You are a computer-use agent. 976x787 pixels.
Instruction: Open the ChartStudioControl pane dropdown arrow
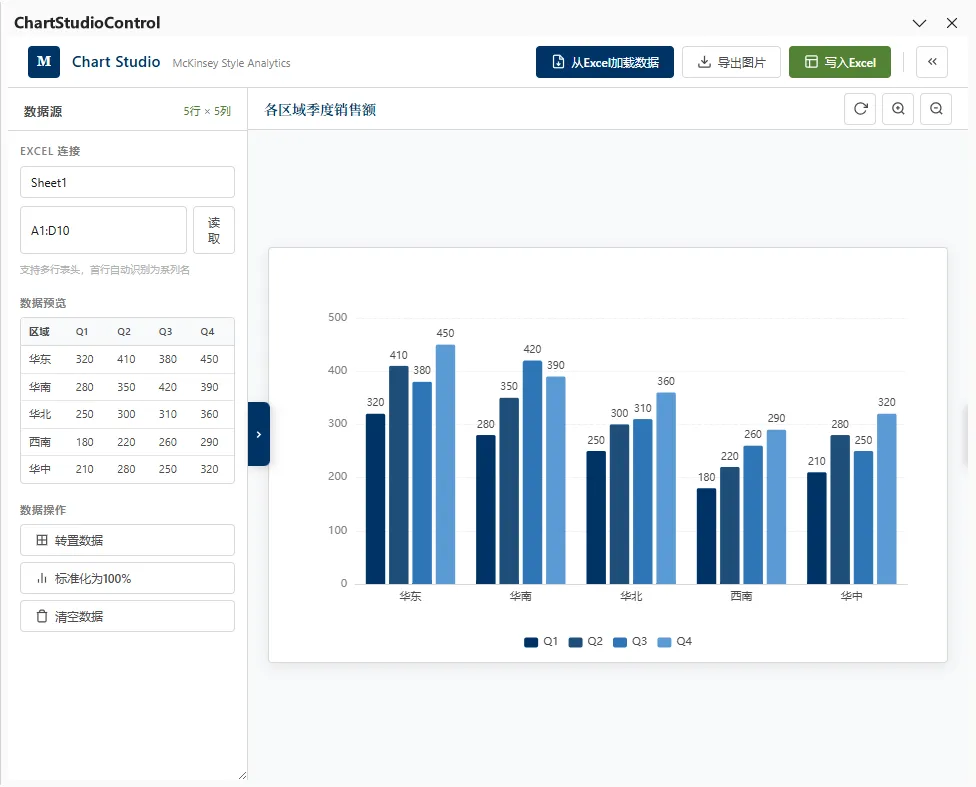click(919, 23)
